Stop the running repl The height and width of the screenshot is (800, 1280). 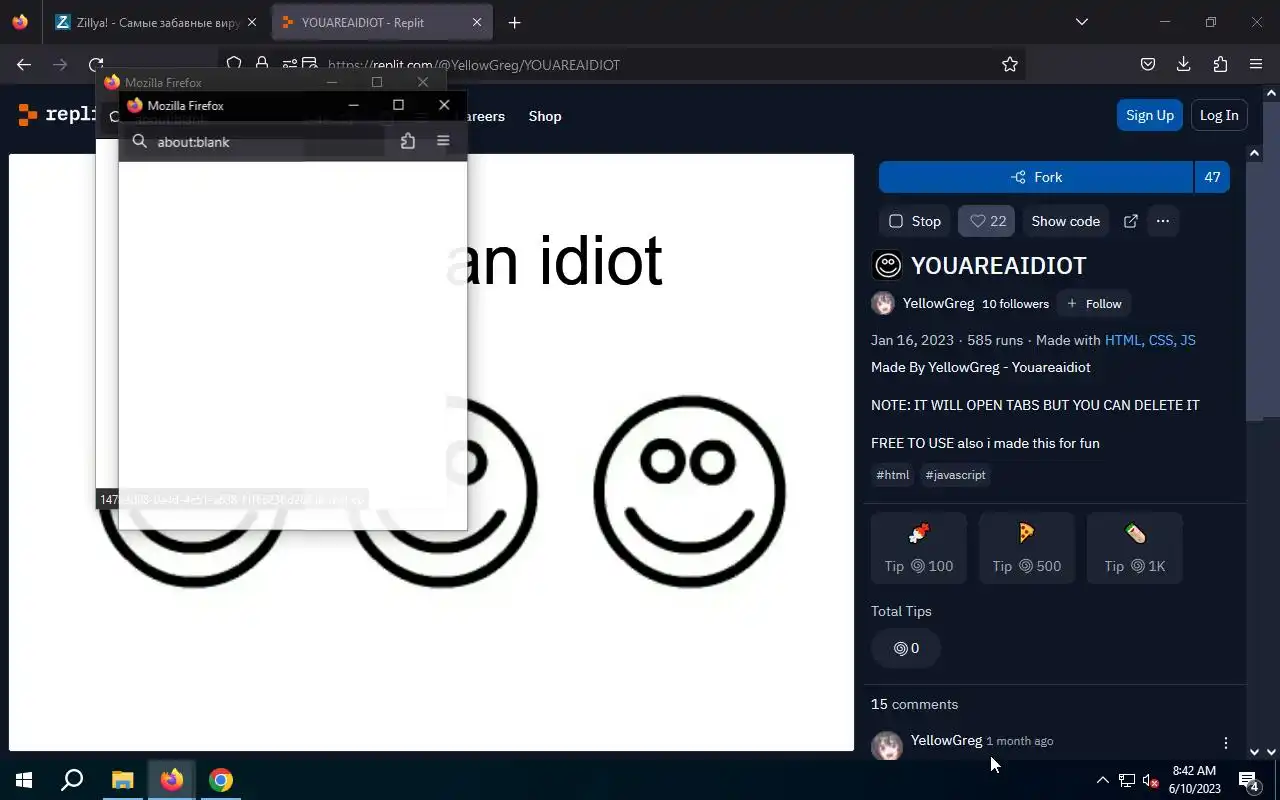pyautogui.click(x=915, y=221)
